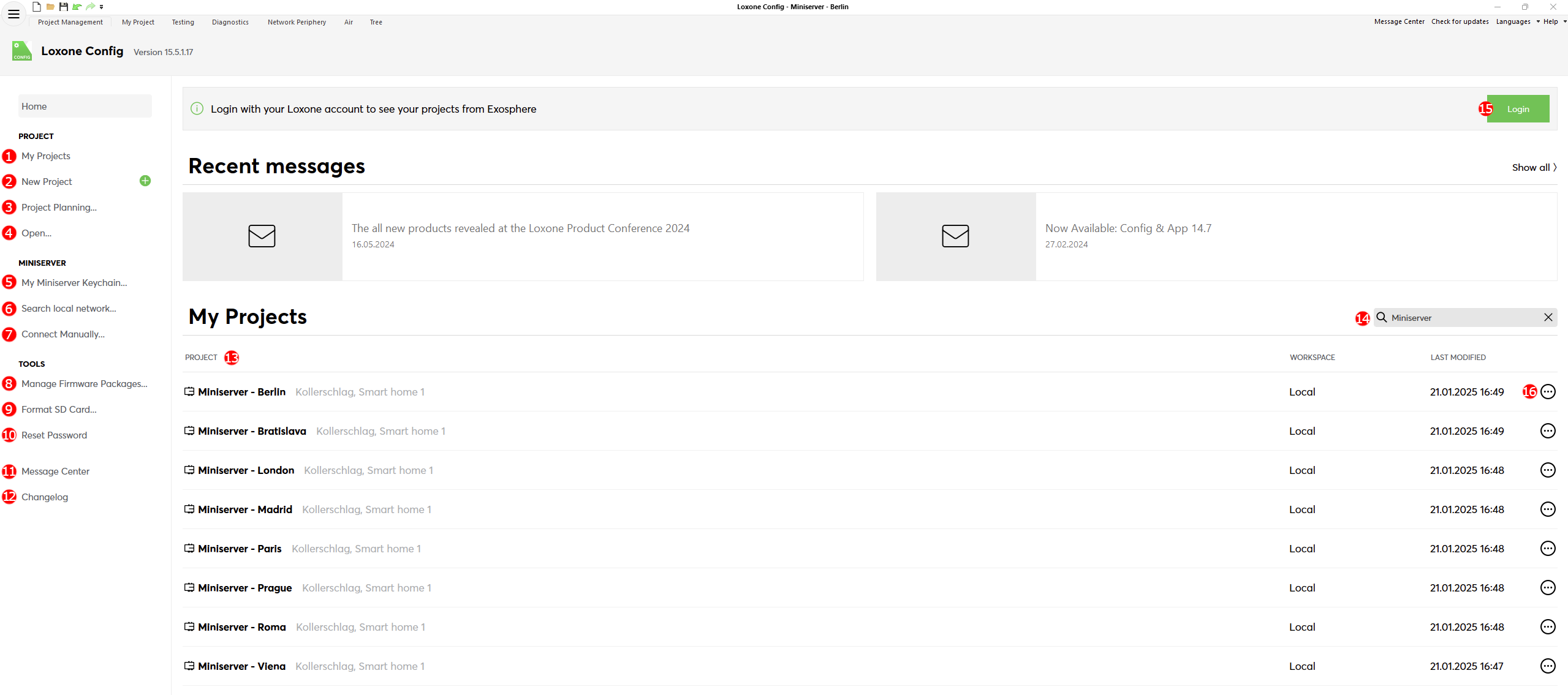Viewport: 1568px width, 695px height.
Task: Clear the project search with the X
Action: (1548, 317)
